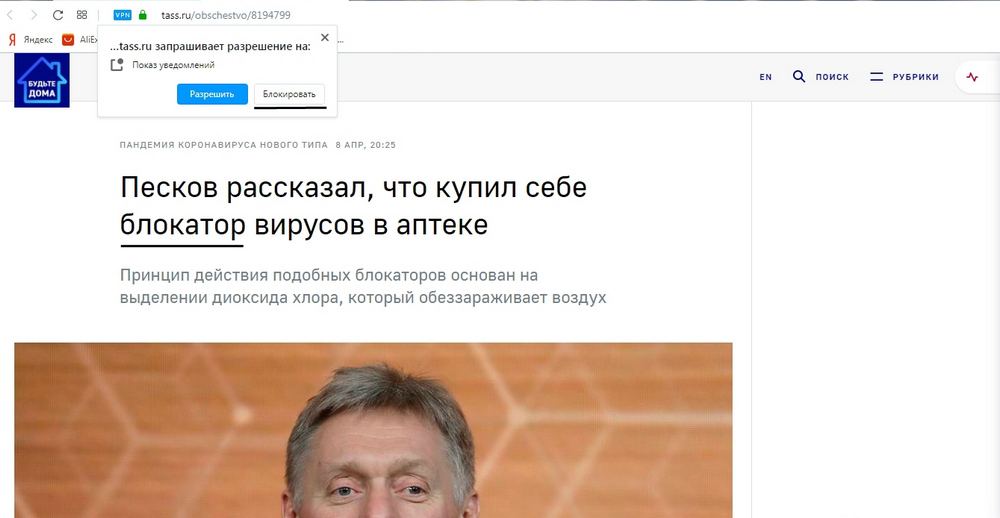Toggle the VPN badge in address bar
1000x518 pixels.
tap(122, 15)
